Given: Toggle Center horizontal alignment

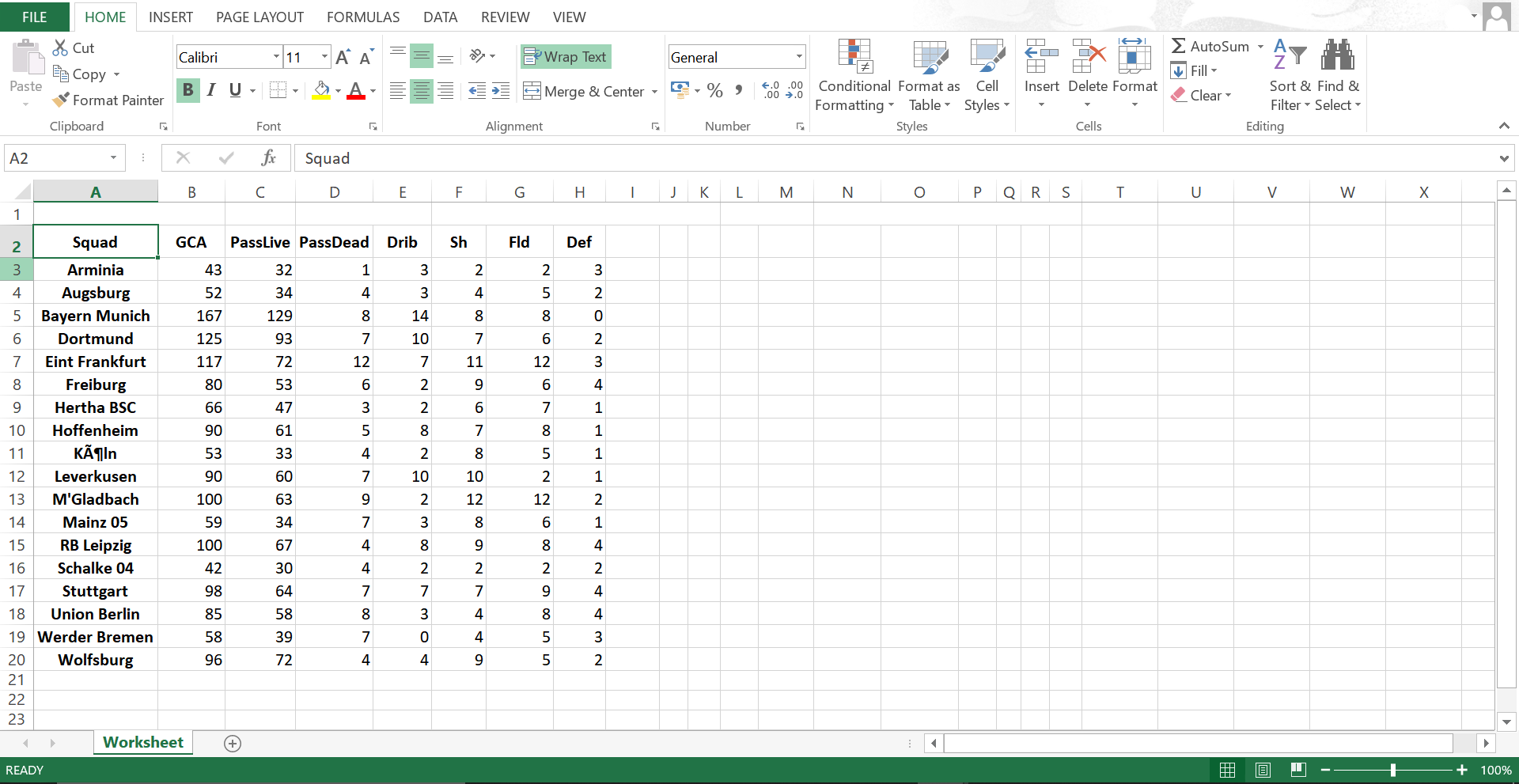Looking at the screenshot, I should 422,91.
